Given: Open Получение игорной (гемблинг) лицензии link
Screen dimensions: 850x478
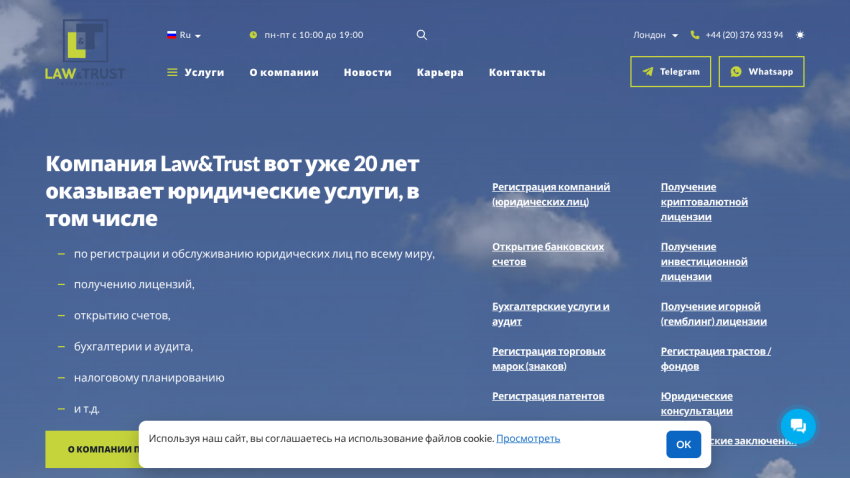Looking at the screenshot, I should pyautogui.click(x=713, y=314).
